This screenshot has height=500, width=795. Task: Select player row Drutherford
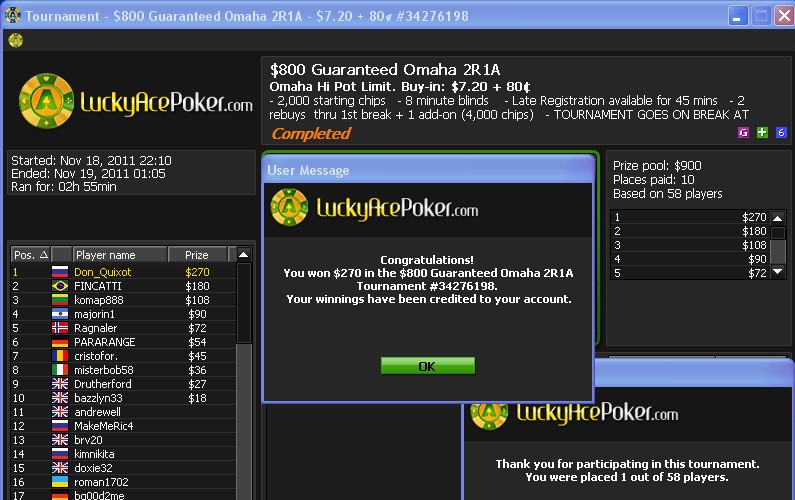coord(123,384)
